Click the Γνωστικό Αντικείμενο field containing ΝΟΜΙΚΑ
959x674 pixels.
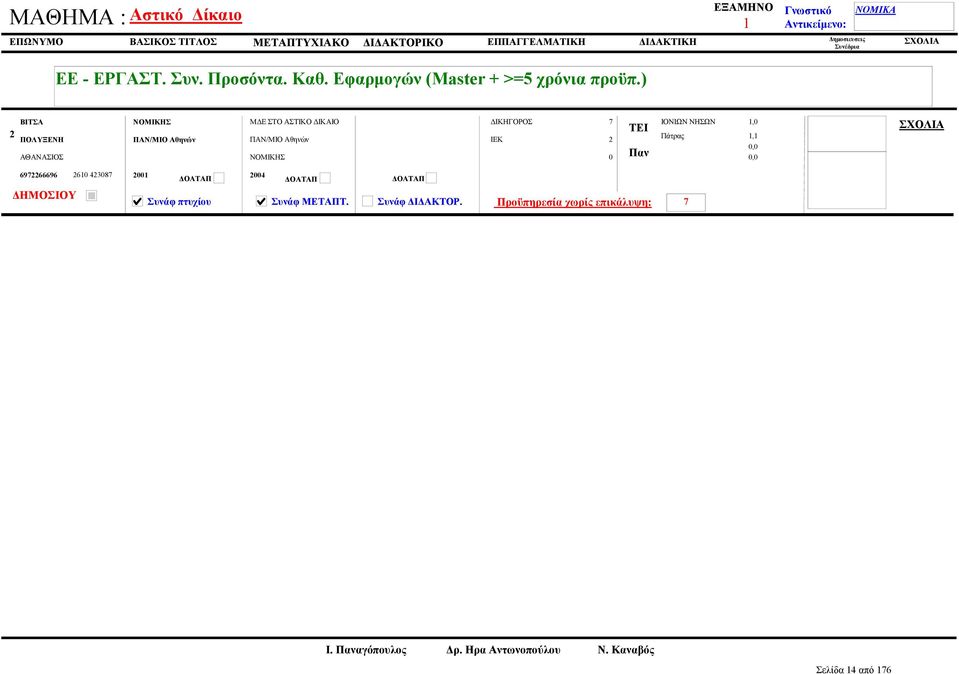click(x=903, y=17)
